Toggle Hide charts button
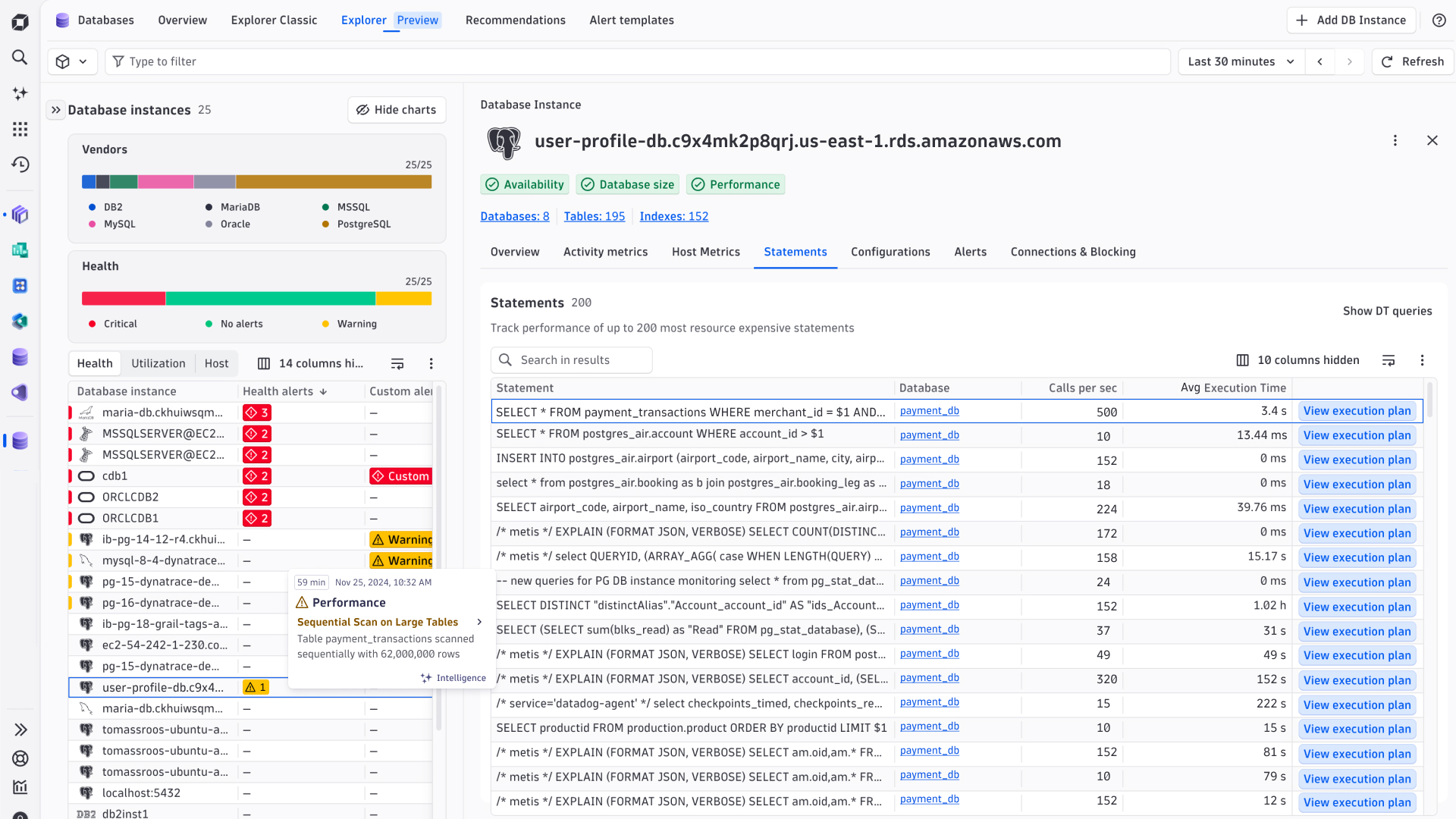This screenshot has height=819, width=1456. (x=397, y=110)
